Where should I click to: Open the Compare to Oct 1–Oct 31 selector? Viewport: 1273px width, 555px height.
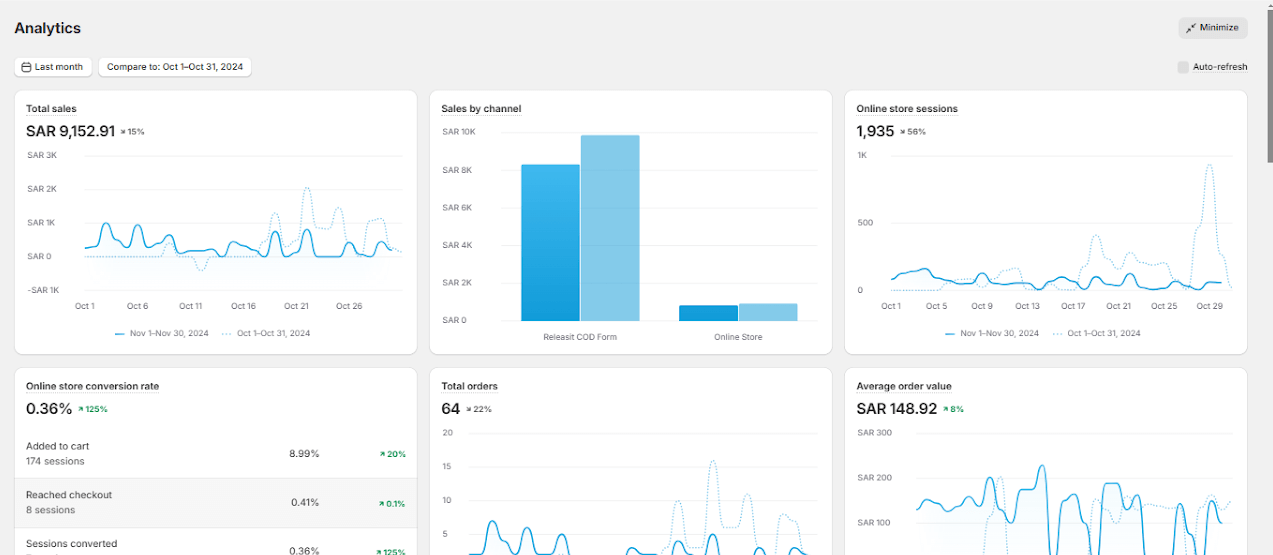tap(175, 67)
